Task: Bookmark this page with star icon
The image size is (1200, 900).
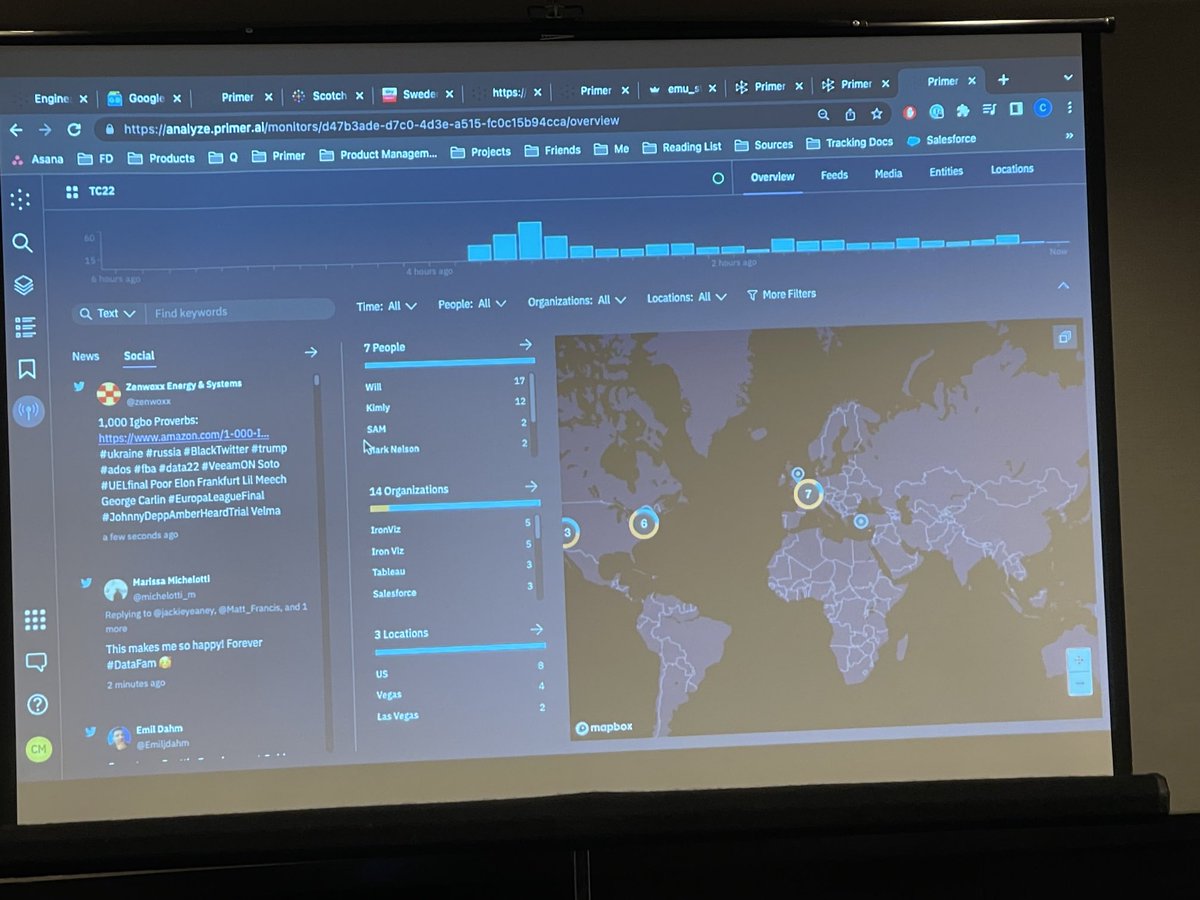Action: (x=877, y=114)
